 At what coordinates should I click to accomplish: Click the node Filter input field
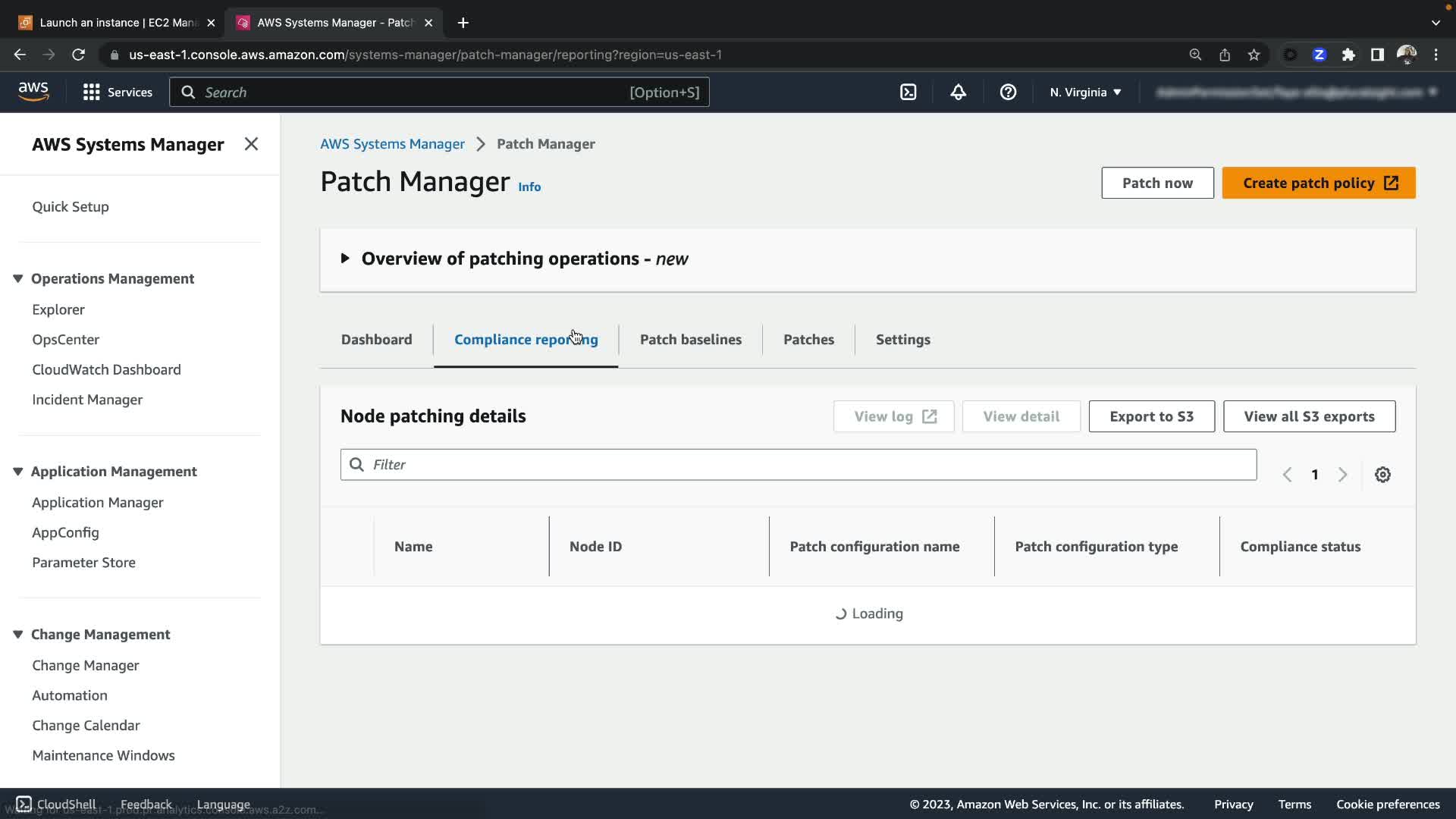(x=798, y=465)
